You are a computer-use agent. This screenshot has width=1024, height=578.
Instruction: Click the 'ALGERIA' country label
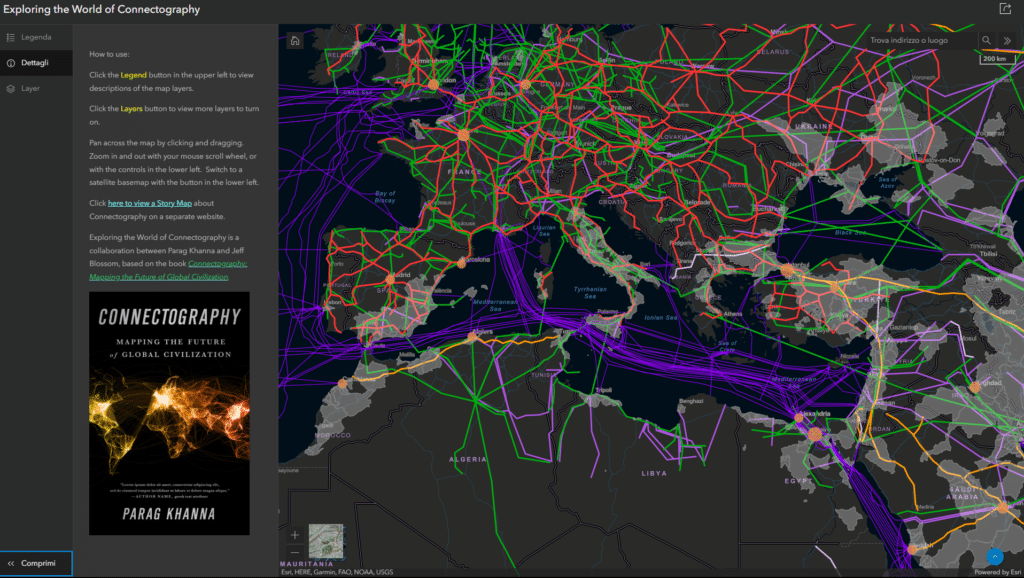pyautogui.click(x=468, y=459)
